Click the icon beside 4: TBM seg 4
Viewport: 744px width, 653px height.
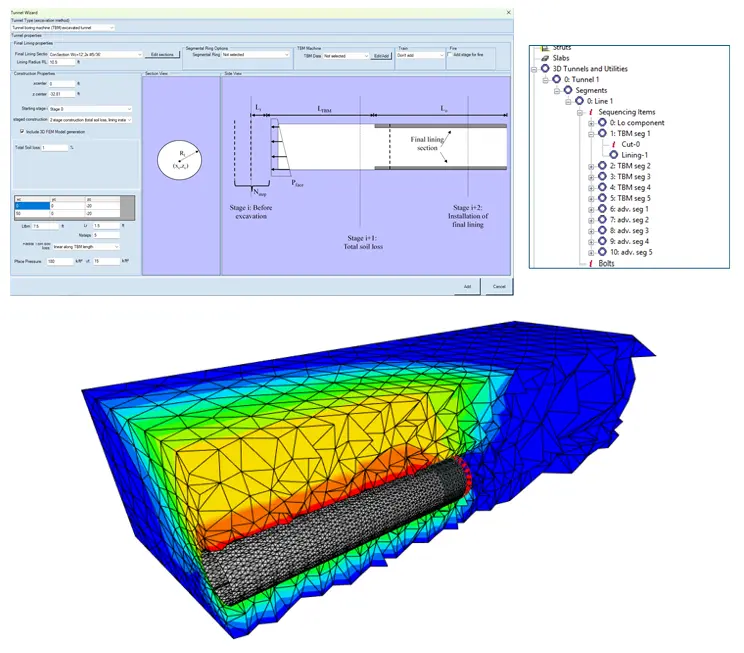(602, 187)
